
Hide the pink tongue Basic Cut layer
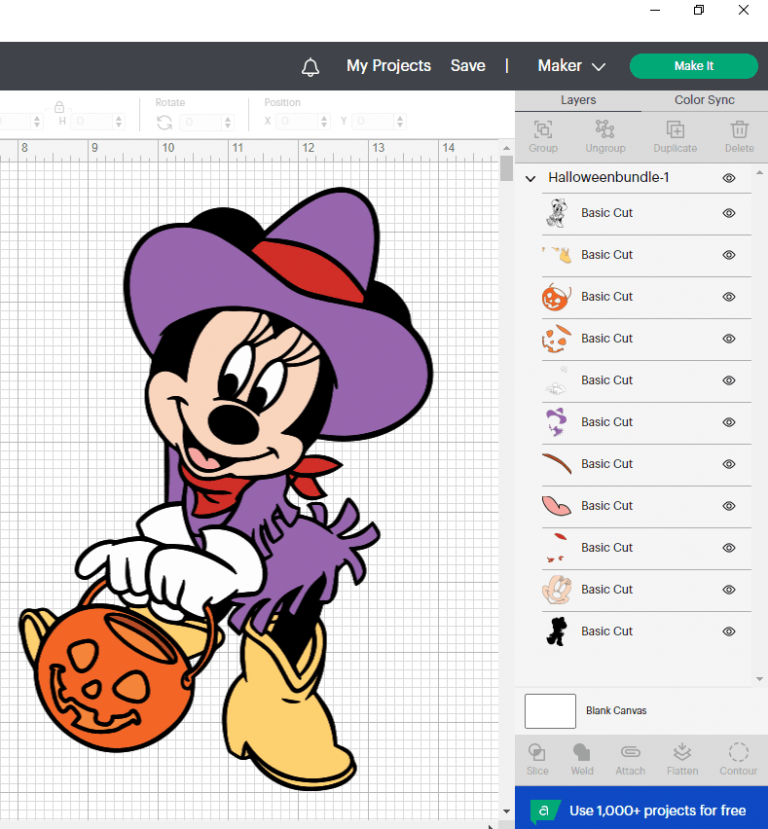(x=729, y=506)
